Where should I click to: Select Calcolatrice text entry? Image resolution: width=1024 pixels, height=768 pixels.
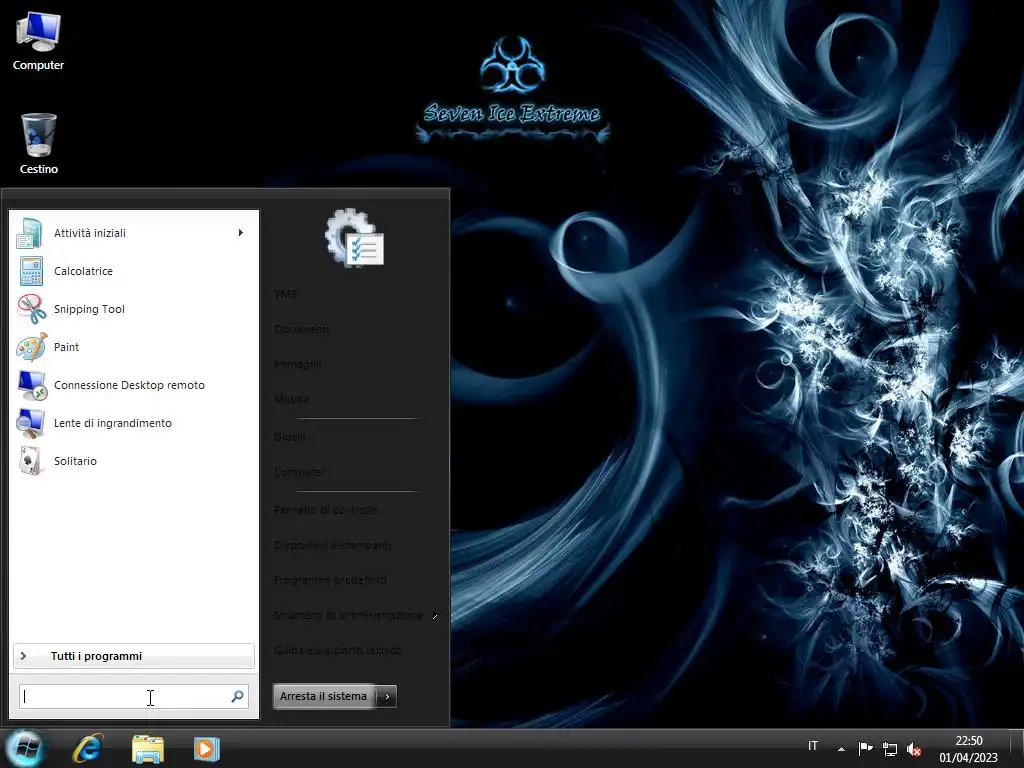tap(83, 271)
